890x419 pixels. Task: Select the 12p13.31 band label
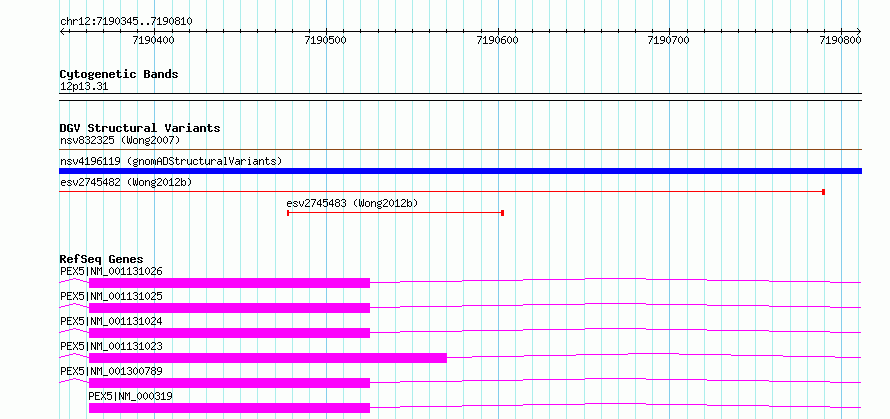(x=84, y=87)
